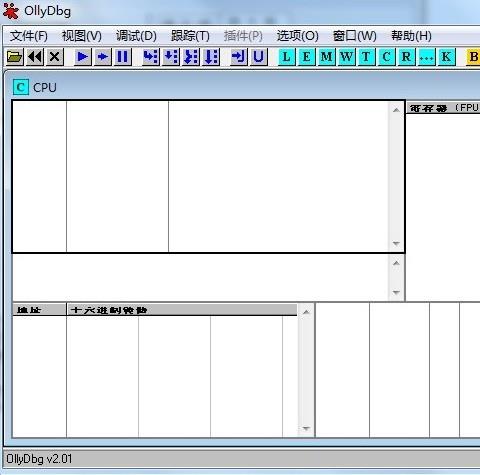The image size is (480, 475).
Task: Open Windows list via W button
Action: pos(346,57)
